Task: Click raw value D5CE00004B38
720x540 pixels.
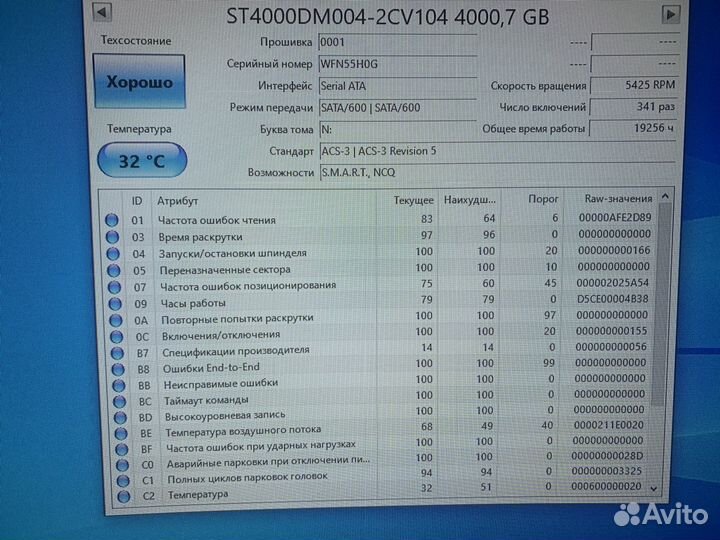Action: 613,299
